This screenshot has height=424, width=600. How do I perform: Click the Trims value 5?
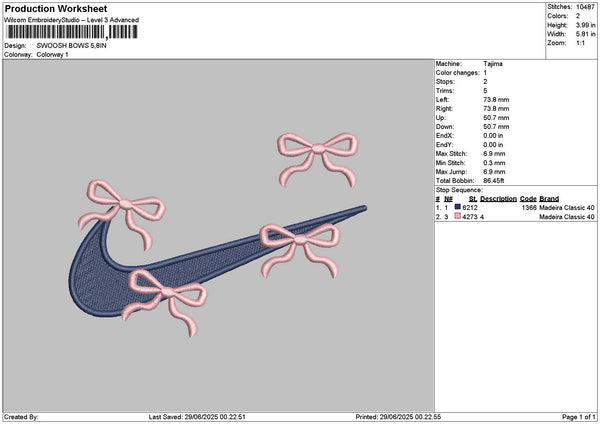485,91
